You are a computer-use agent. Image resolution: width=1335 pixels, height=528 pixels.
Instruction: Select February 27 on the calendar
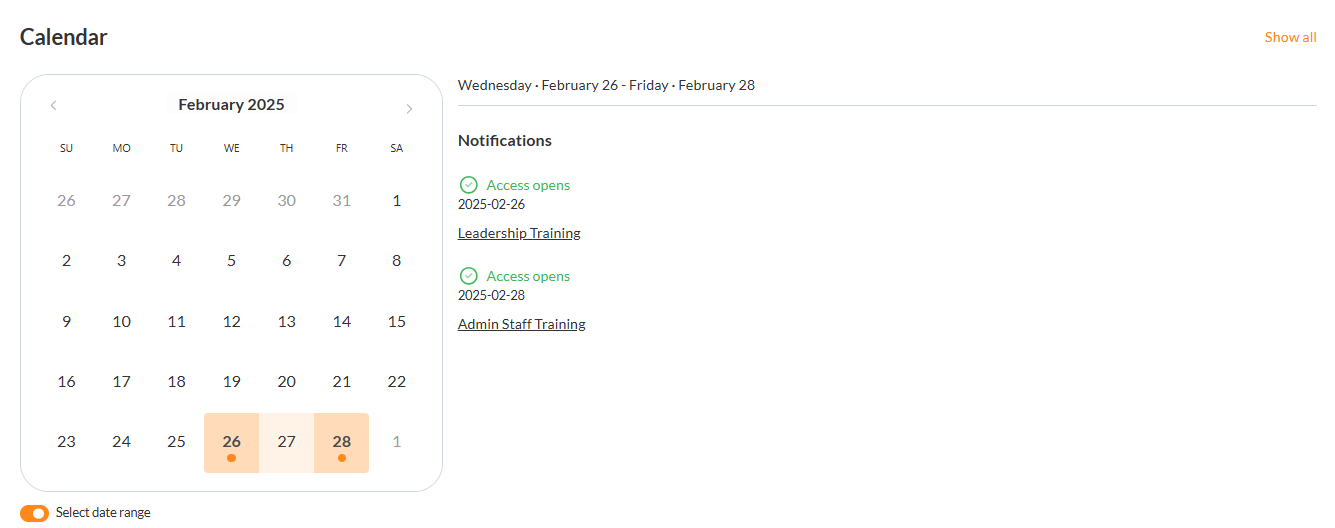(287, 442)
